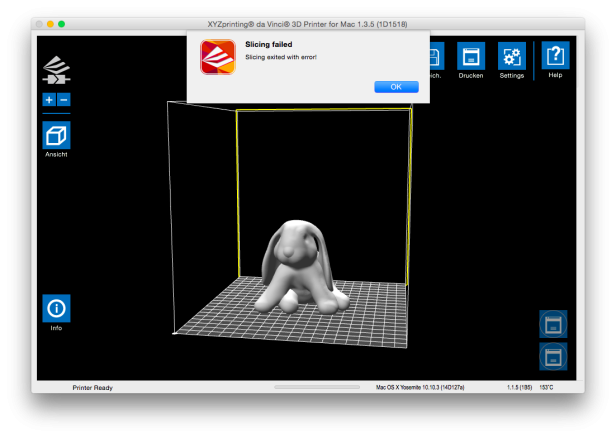Viewport: 616px width, 438px height.
Task: Click the Slicing failed heading
Action: pos(269,44)
